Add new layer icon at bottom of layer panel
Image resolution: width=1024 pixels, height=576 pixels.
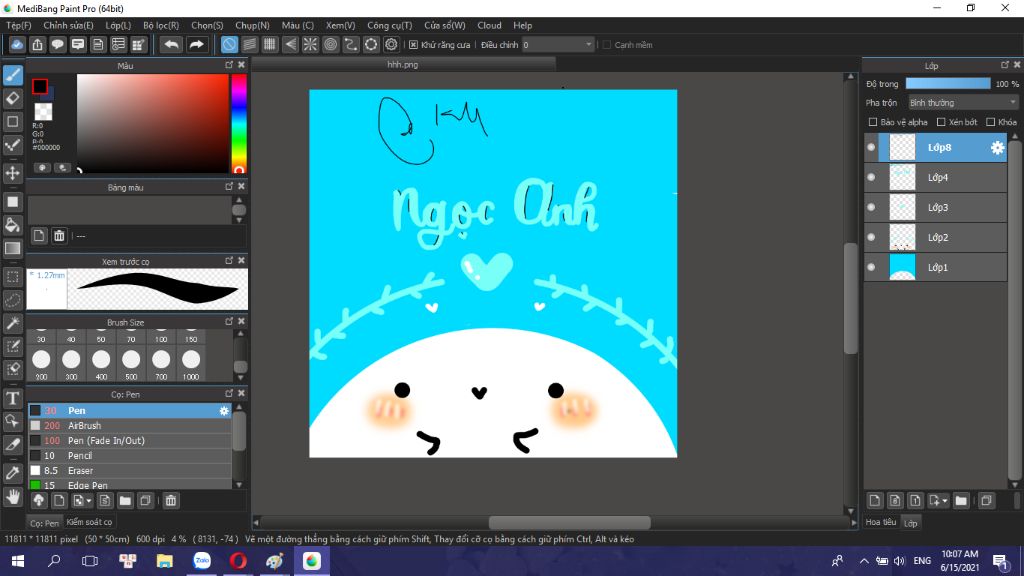[874, 501]
